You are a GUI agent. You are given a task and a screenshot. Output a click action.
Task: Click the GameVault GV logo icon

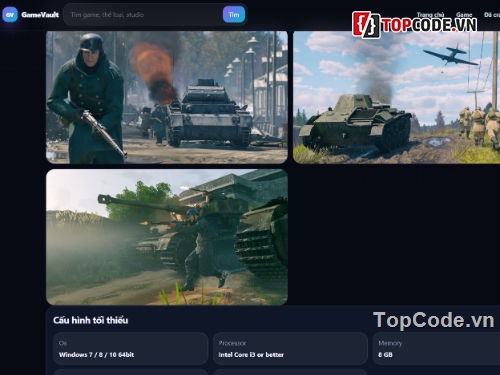[x=10, y=15]
